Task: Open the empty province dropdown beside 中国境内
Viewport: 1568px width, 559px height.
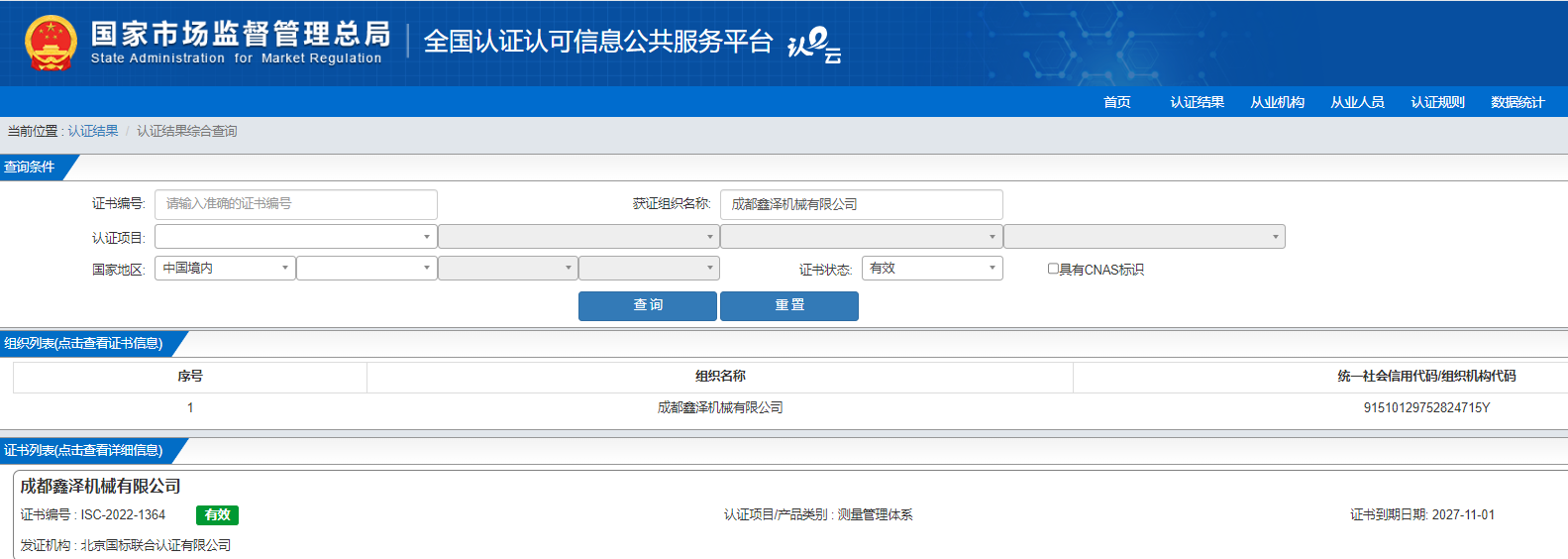Action: [366, 269]
